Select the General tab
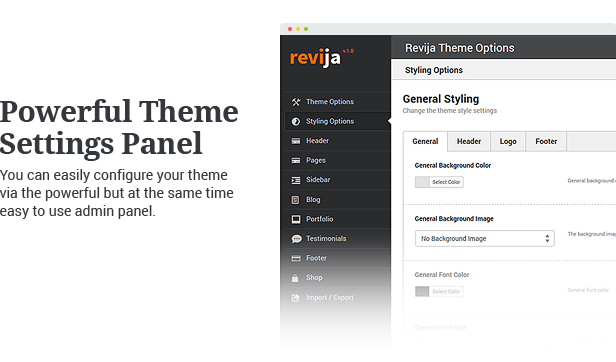Image resolution: width=616 pixels, height=362 pixels. point(425,141)
